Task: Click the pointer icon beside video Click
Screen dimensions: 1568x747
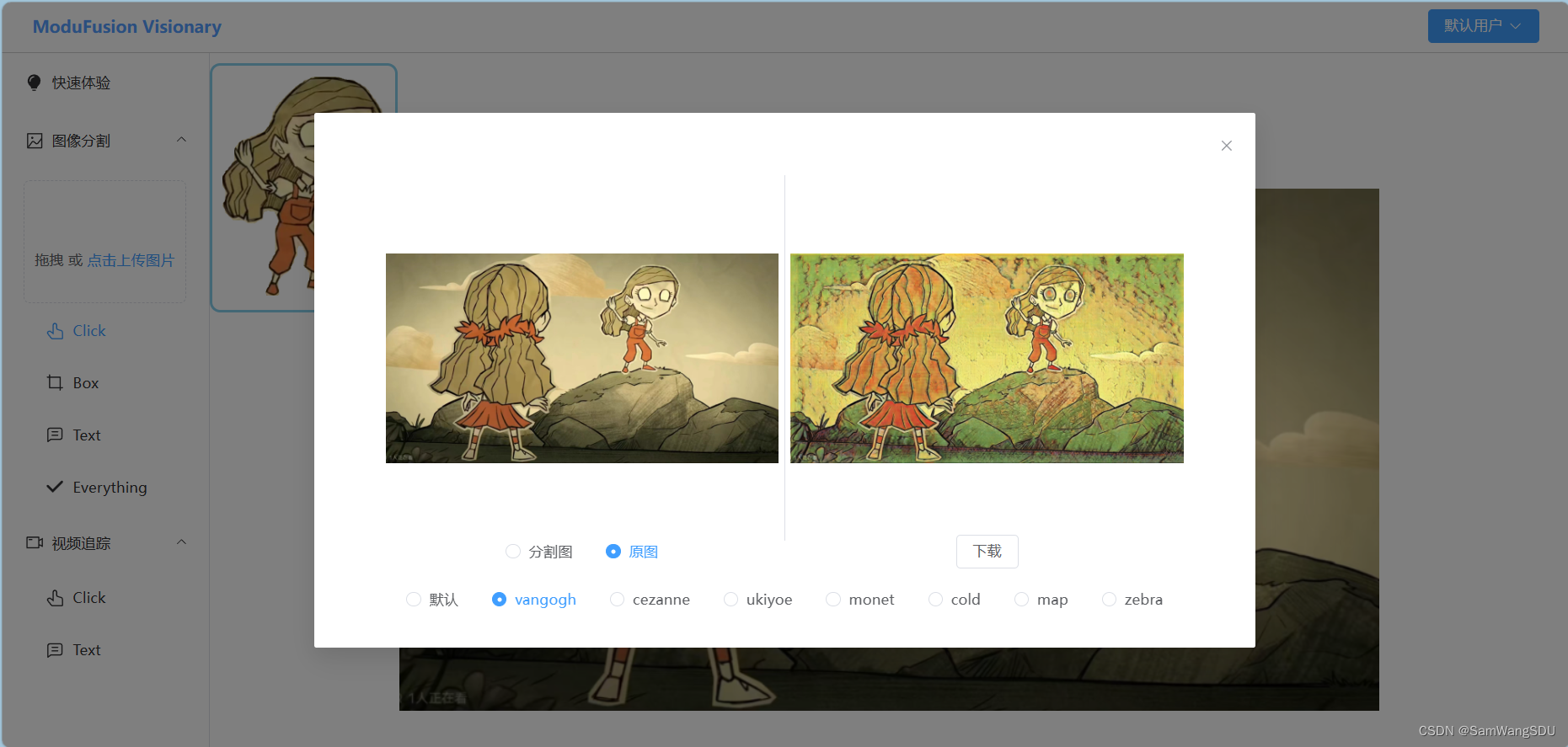Action: 55,598
